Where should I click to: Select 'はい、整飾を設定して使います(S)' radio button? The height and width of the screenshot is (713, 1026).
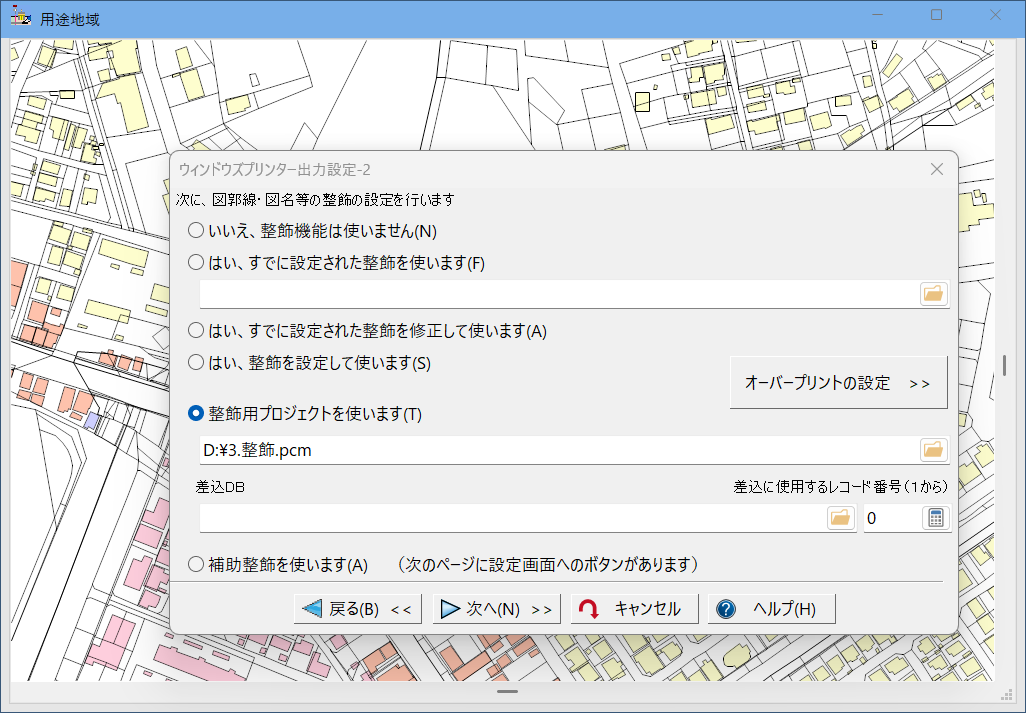(197, 362)
